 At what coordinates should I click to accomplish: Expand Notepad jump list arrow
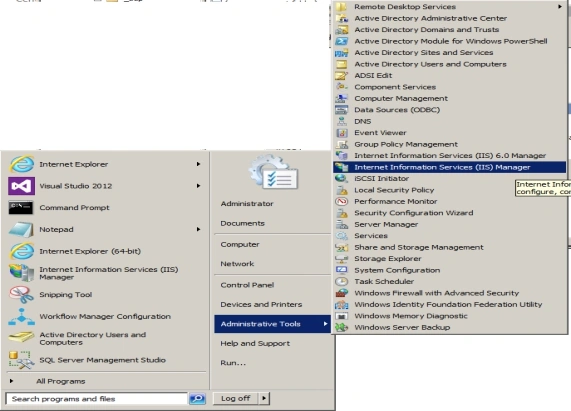pyautogui.click(x=198, y=229)
